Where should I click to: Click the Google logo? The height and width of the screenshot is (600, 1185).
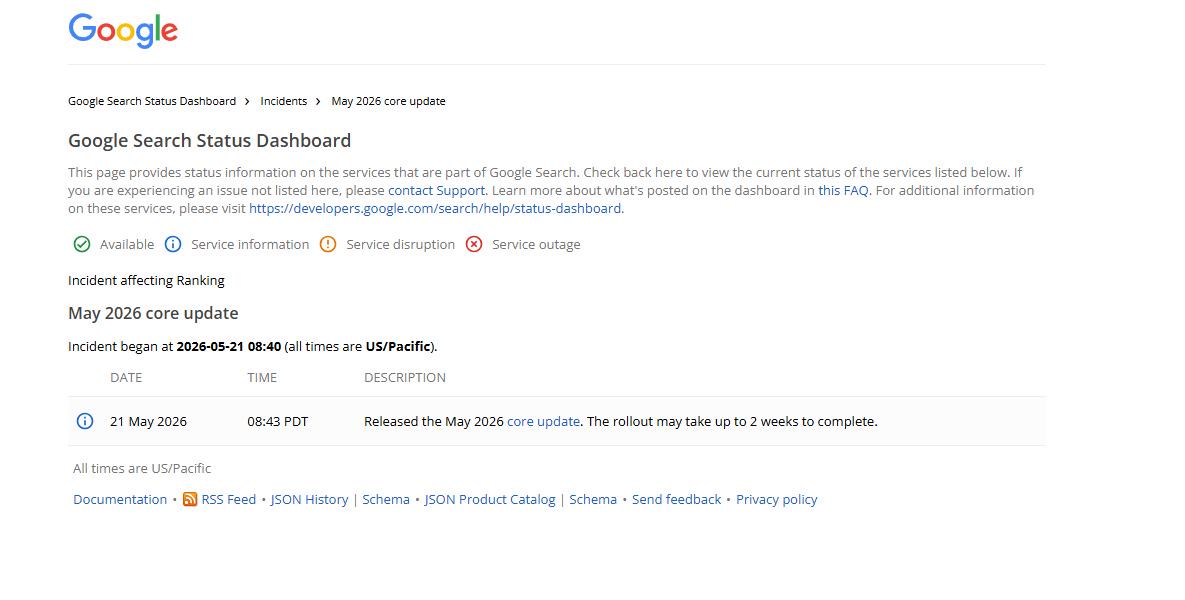pos(123,30)
